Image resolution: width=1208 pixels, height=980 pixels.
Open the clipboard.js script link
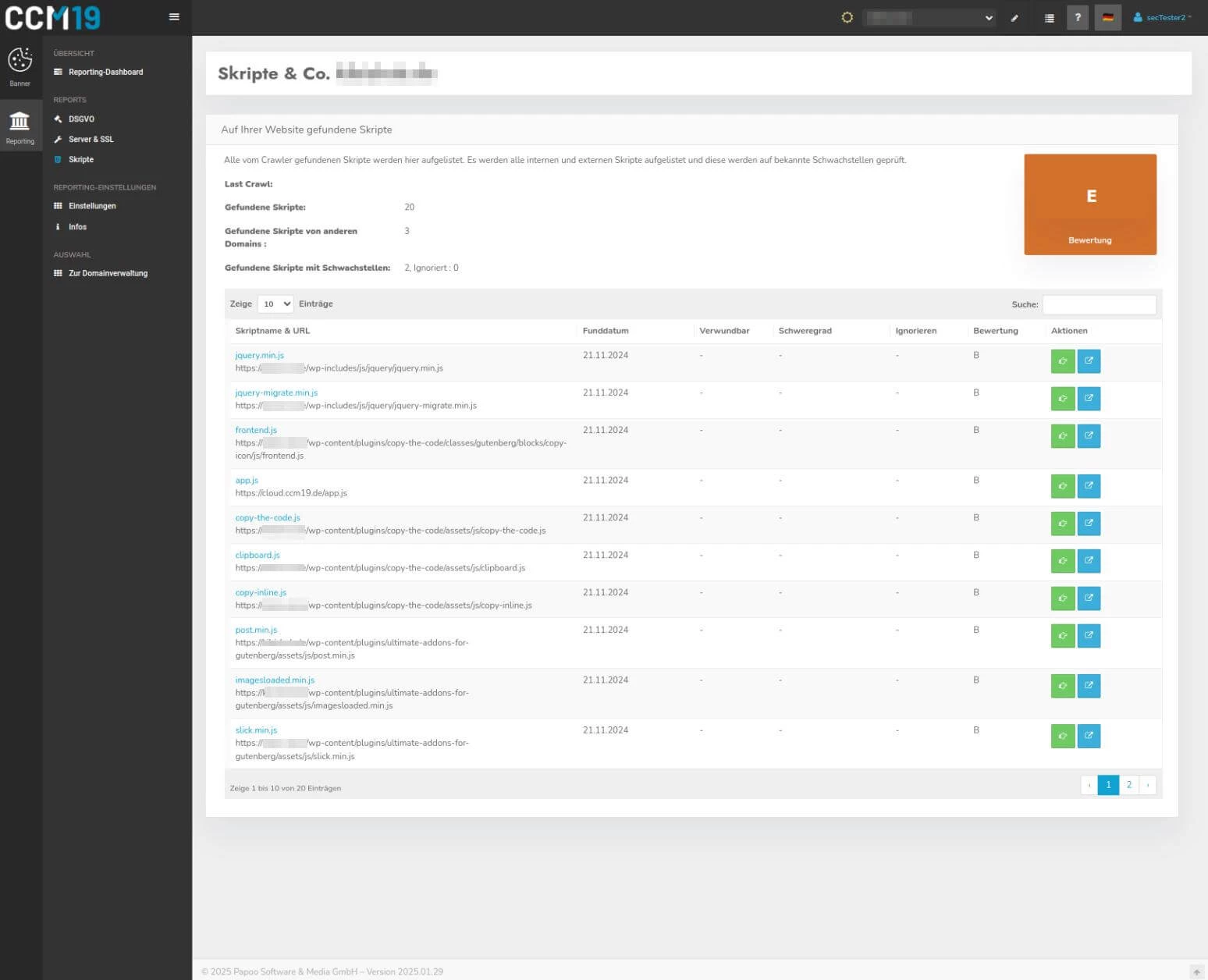[x=258, y=556]
